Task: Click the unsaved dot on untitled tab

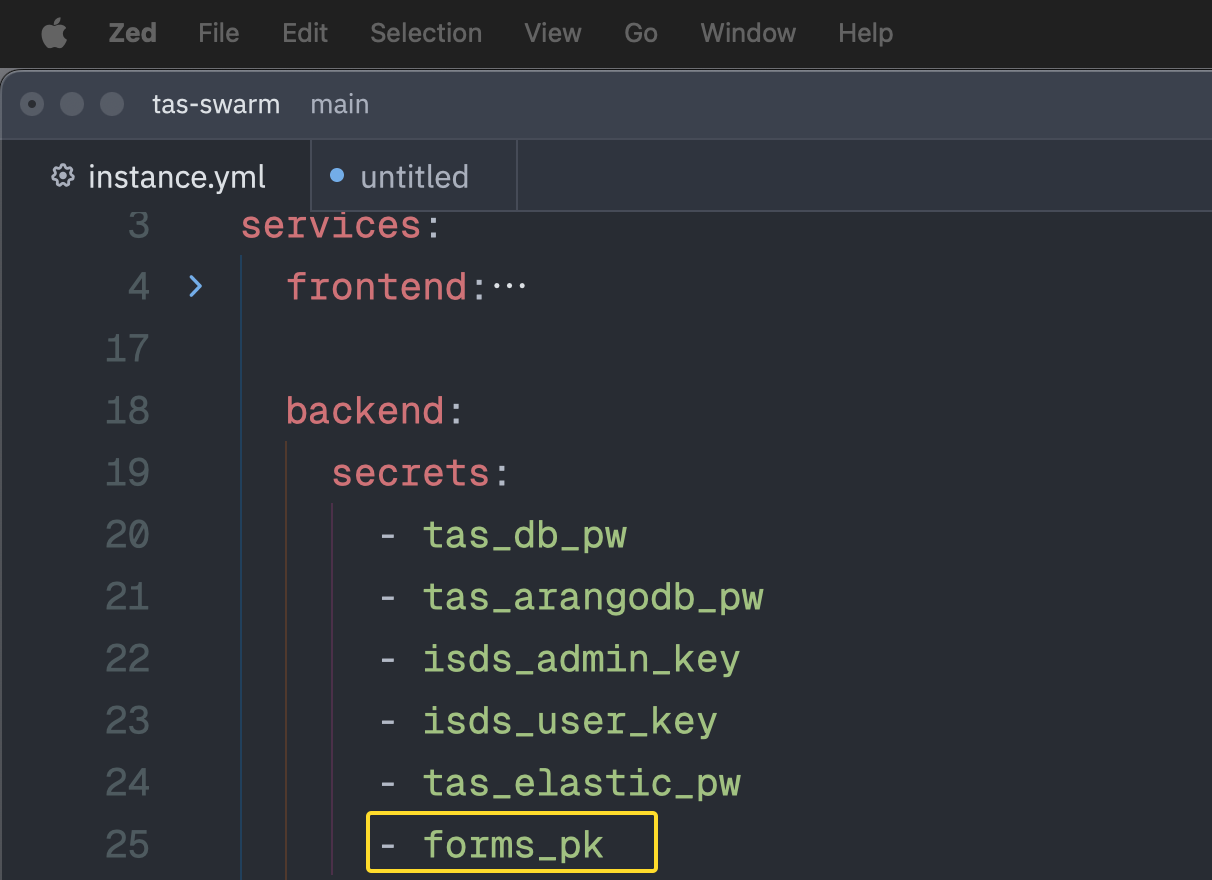Action: coord(337,176)
